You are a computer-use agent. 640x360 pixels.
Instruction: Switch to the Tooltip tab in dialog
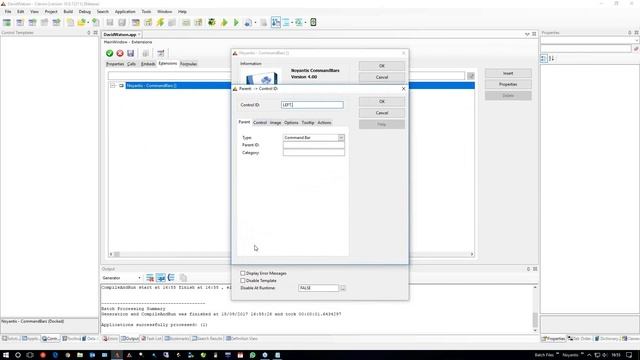(308, 122)
